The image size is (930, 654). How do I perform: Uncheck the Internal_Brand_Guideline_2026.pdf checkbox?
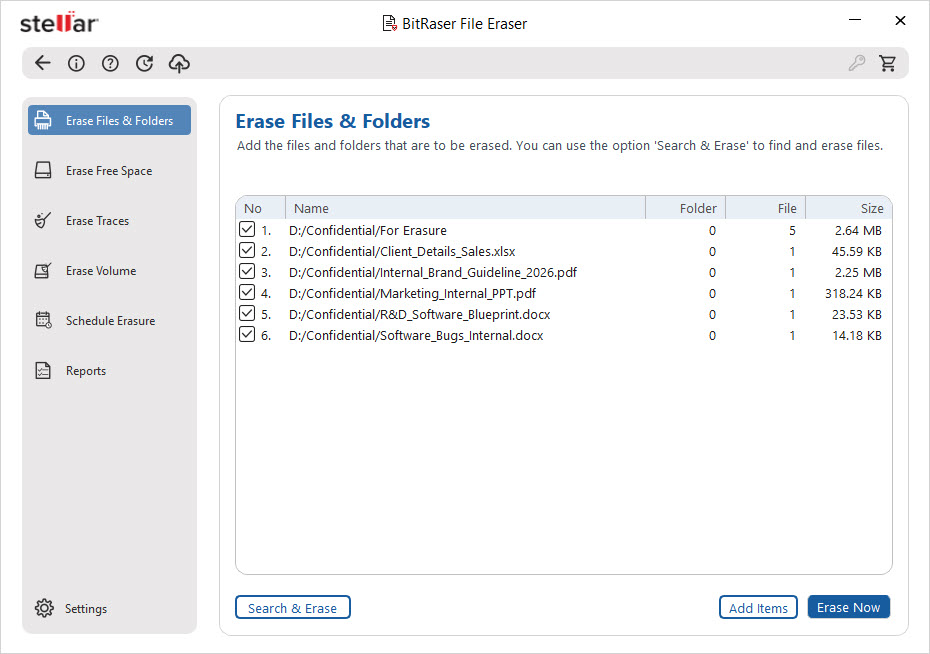pyautogui.click(x=247, y=272)
